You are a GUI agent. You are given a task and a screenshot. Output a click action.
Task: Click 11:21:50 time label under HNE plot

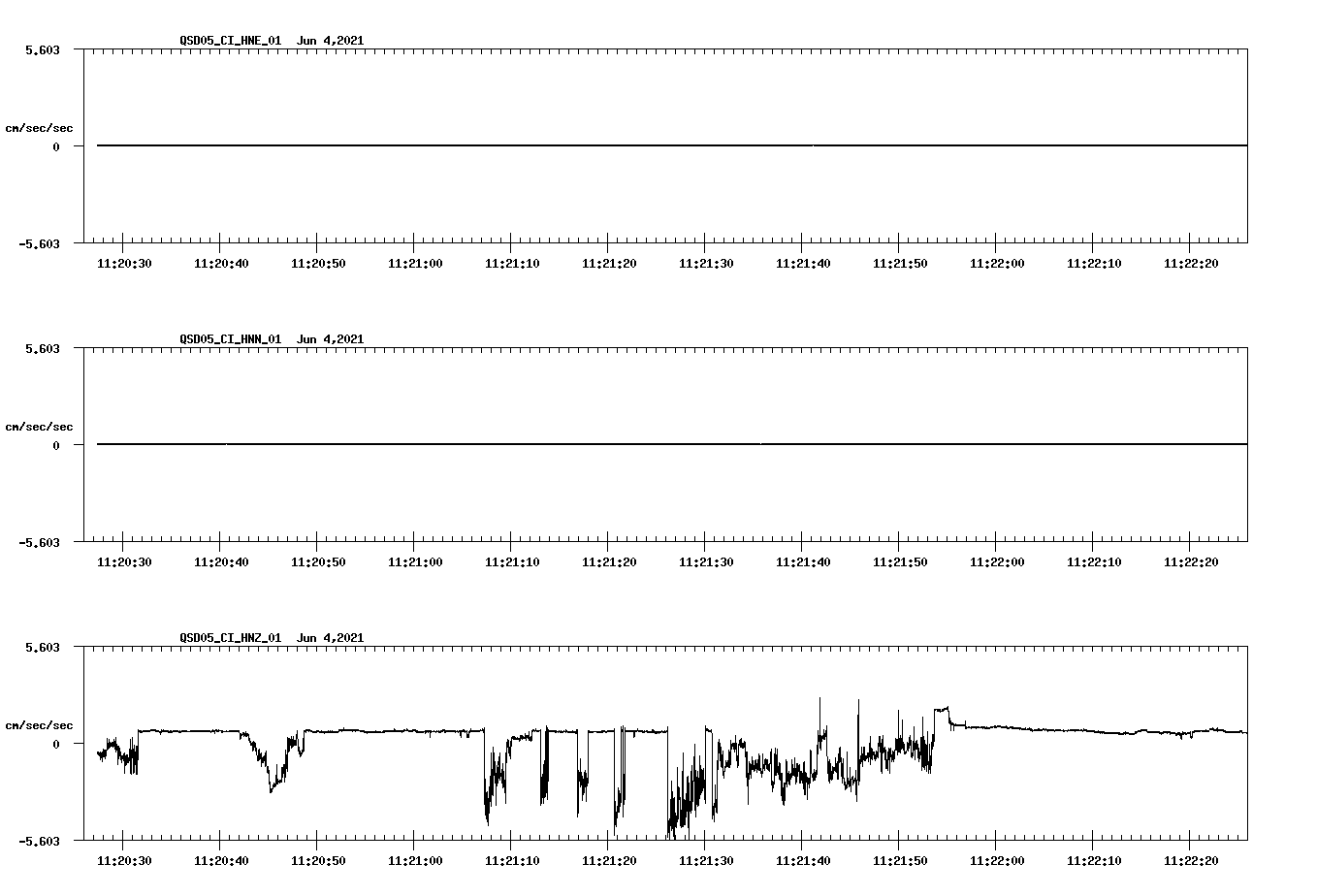tap(900, 264)
